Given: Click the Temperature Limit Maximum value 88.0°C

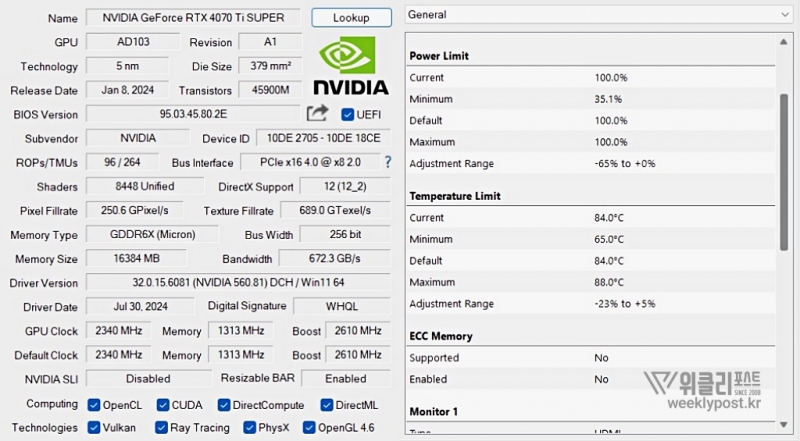Looking at the screenshot, I should coord(609,282).
